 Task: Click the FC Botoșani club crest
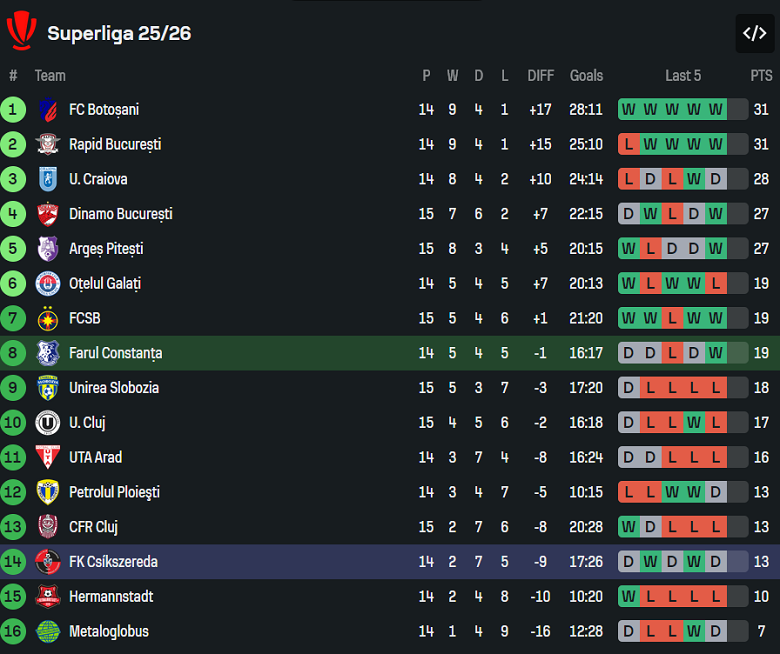(x=47, y=110)
